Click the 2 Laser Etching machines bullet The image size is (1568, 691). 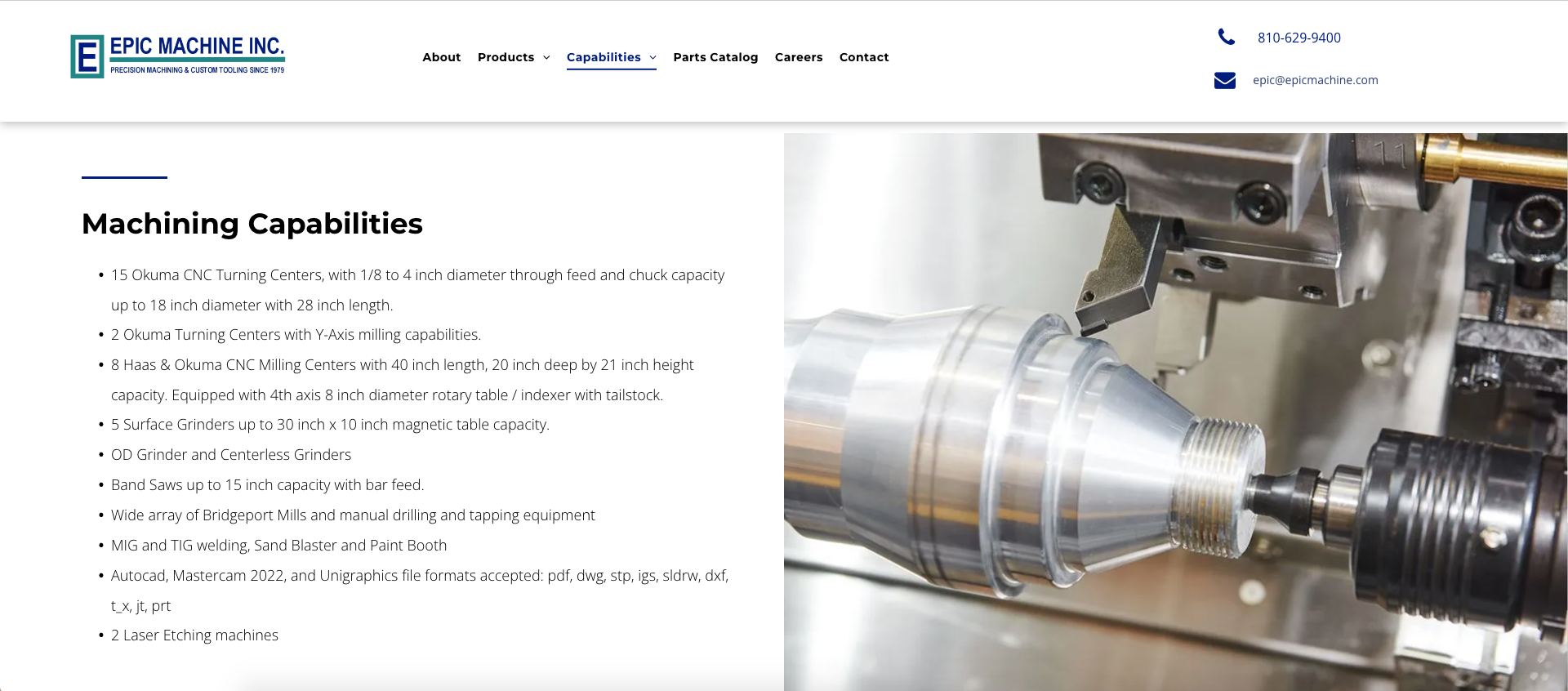coord(194,635)
